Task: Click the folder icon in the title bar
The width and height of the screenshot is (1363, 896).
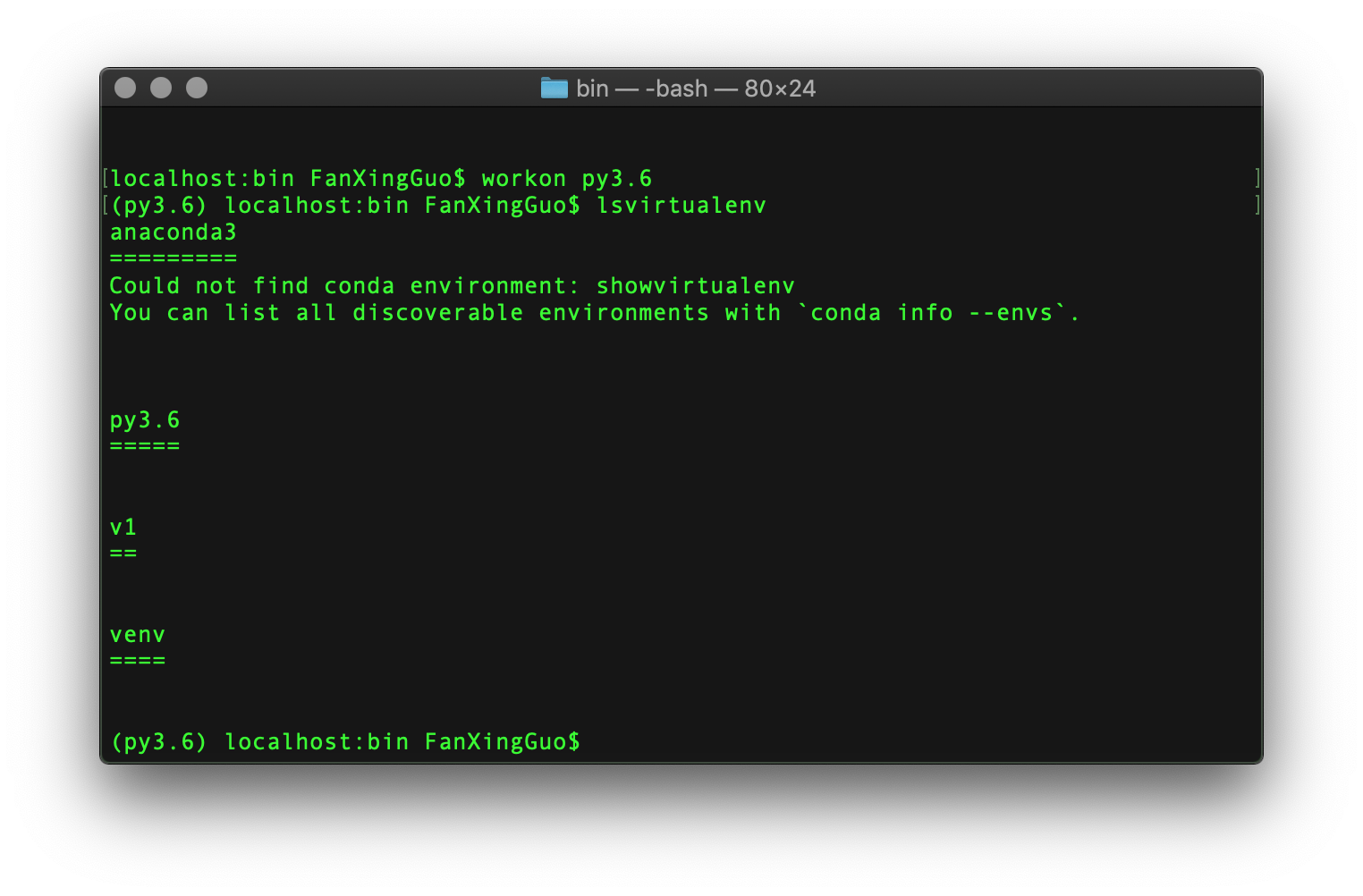Action: tap(555, 88)
